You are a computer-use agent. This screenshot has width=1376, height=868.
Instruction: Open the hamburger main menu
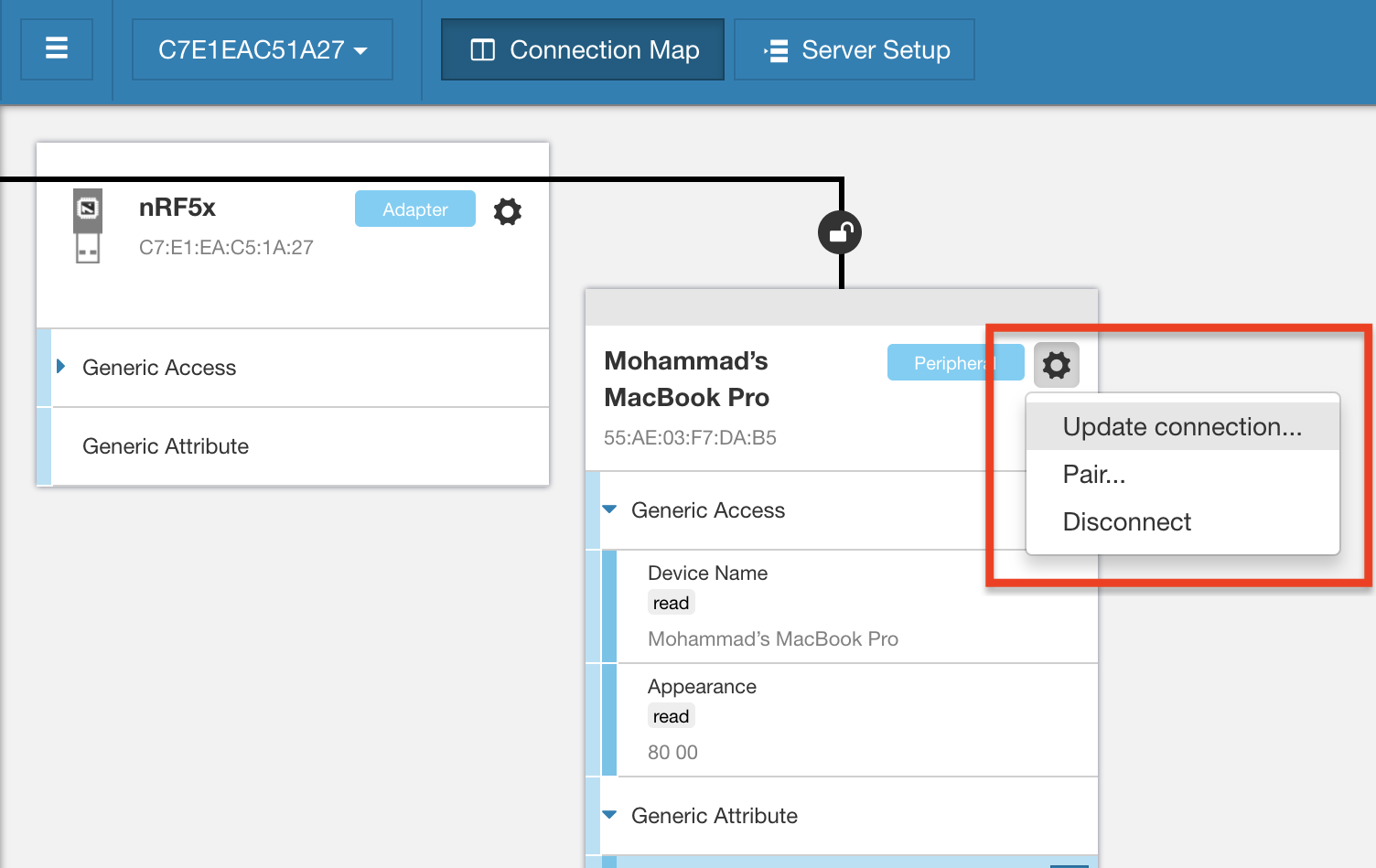[57, 48]
